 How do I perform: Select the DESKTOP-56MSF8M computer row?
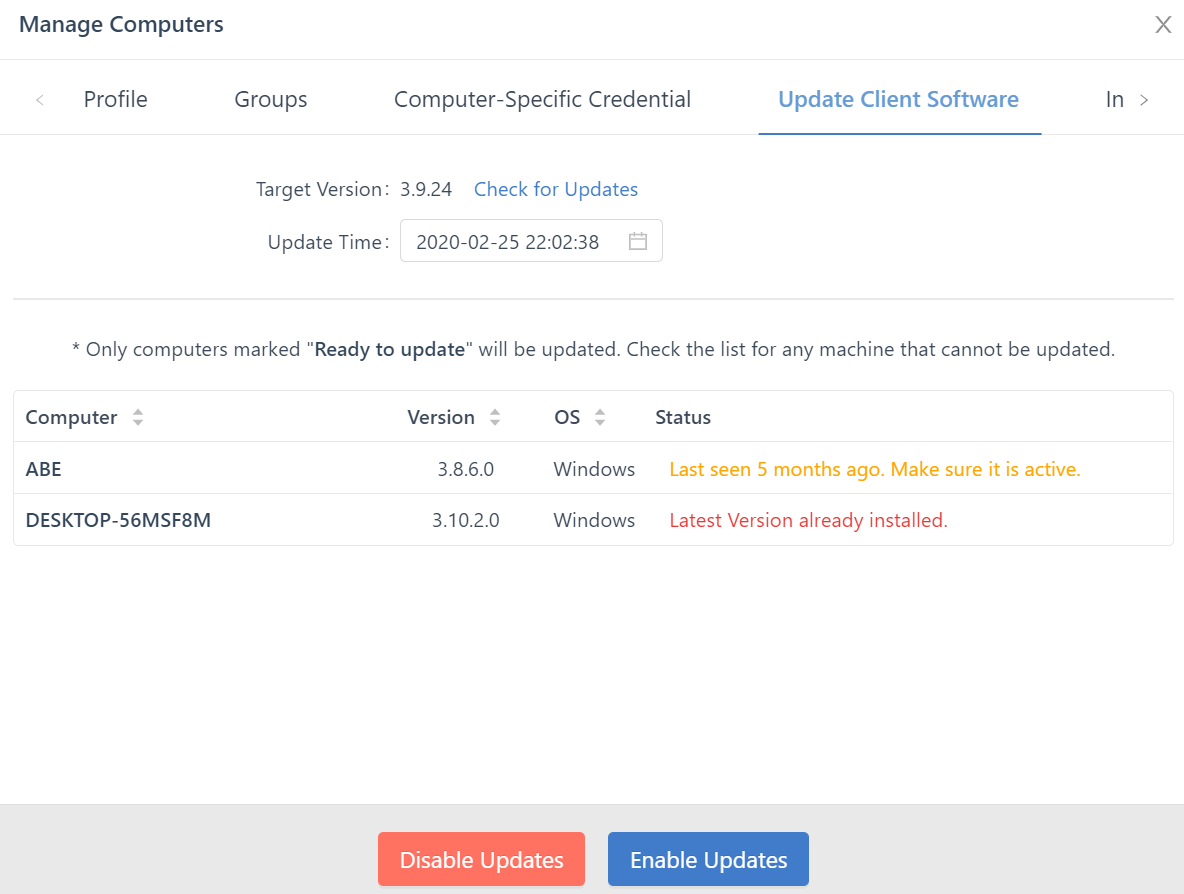pyautogui.click(x=118, y=520)
